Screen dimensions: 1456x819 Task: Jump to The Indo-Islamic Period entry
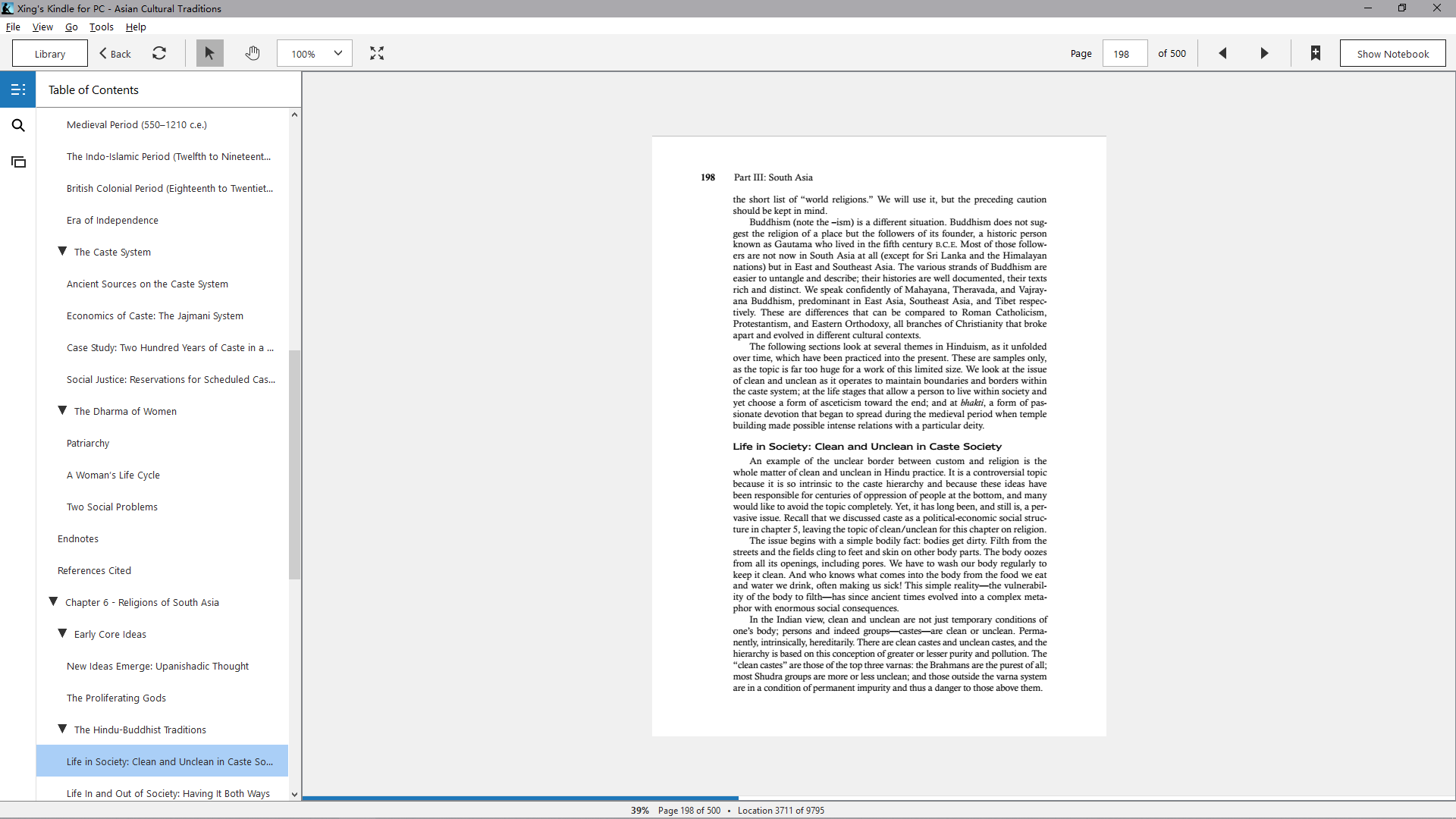pos(168,157)
